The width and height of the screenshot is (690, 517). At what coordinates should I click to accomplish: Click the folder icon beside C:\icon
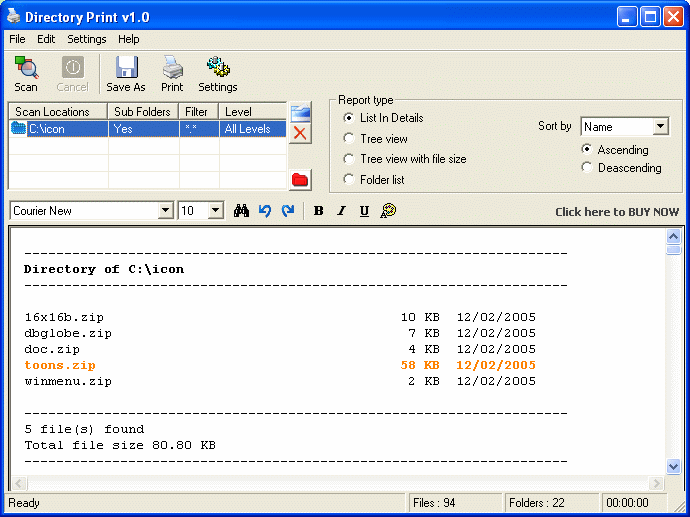coord(18,128)
